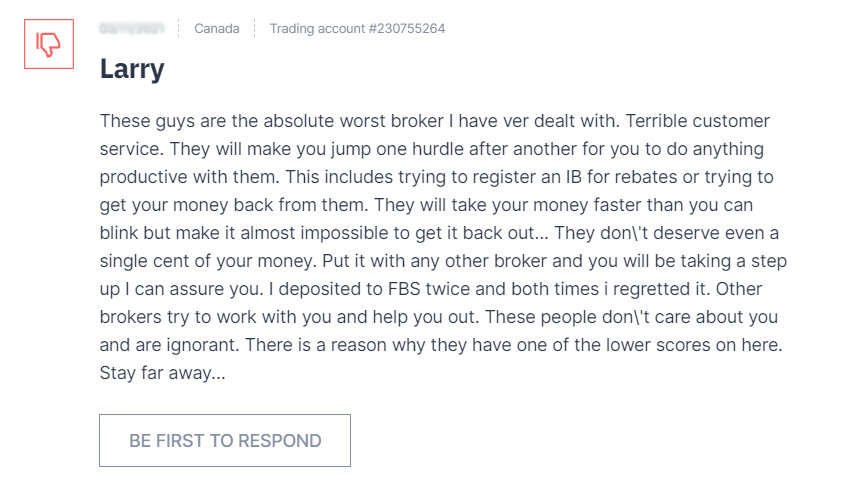
Task: Click the blurred review date
Action: coord(132,28)
